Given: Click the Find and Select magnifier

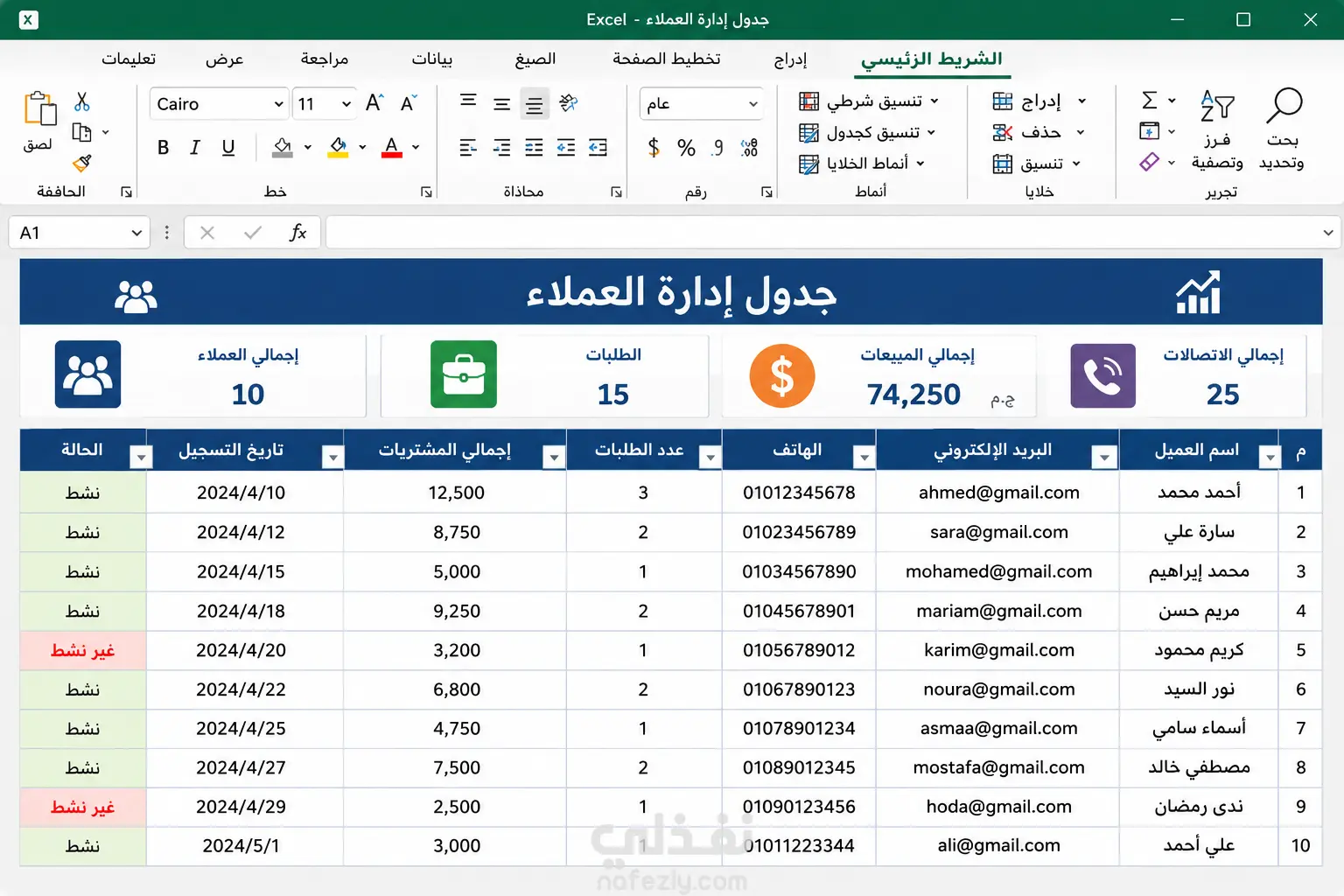Looking at the screenshot, I should point(1284,106).
